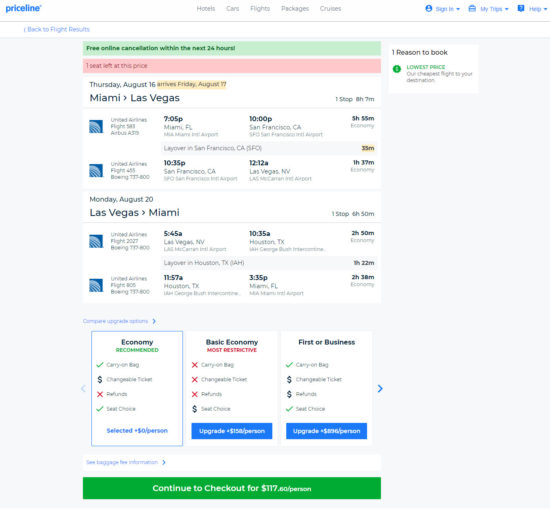
Task: Click Continue to Checkout for $117.60/person
Action: 232,488
